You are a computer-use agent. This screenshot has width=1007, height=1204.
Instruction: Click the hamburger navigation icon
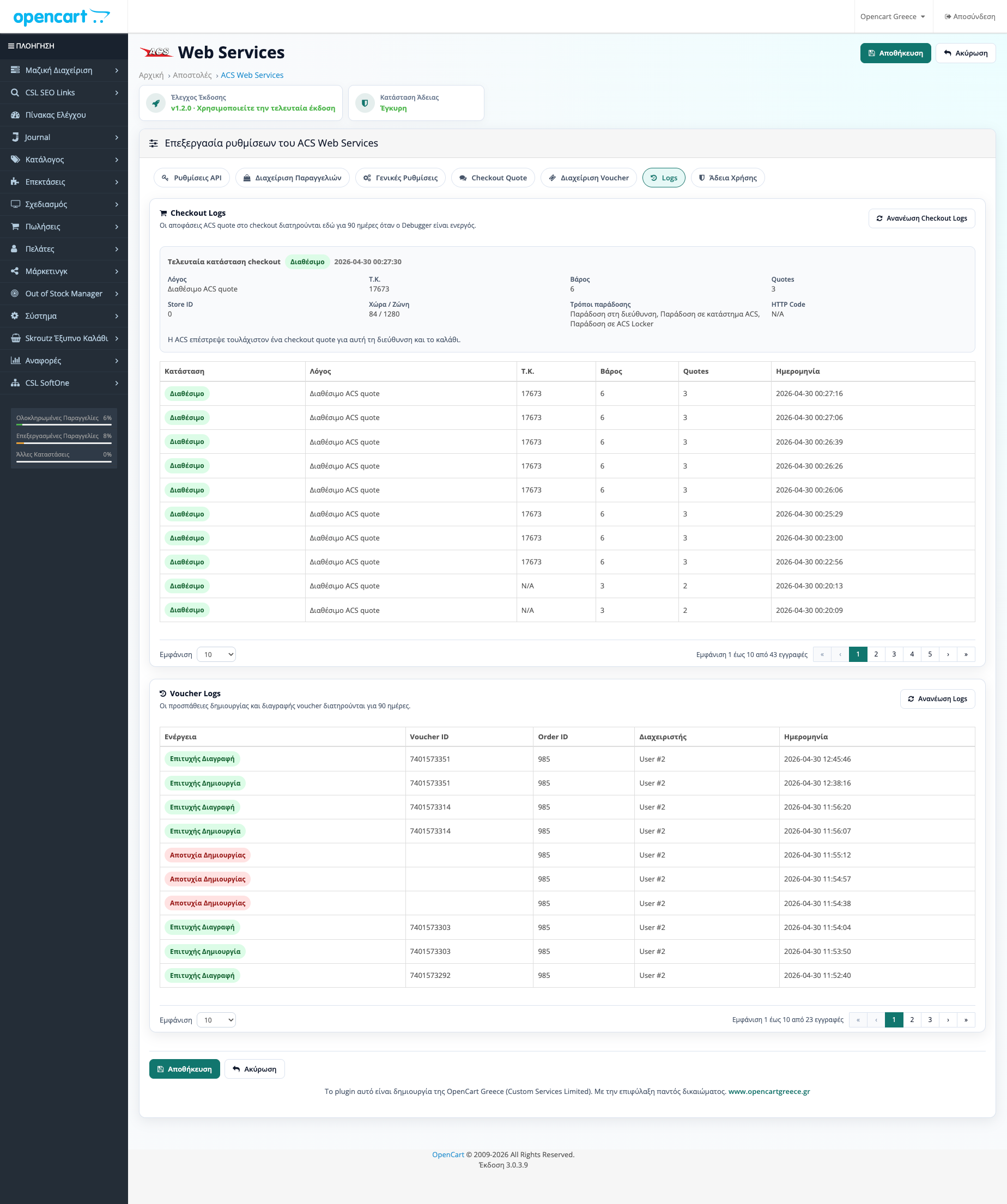click(x=11, y=46)
